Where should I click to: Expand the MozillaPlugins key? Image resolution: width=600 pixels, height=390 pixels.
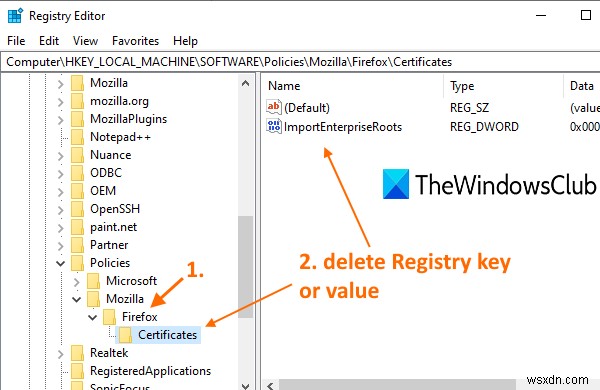tap(60, 119)
